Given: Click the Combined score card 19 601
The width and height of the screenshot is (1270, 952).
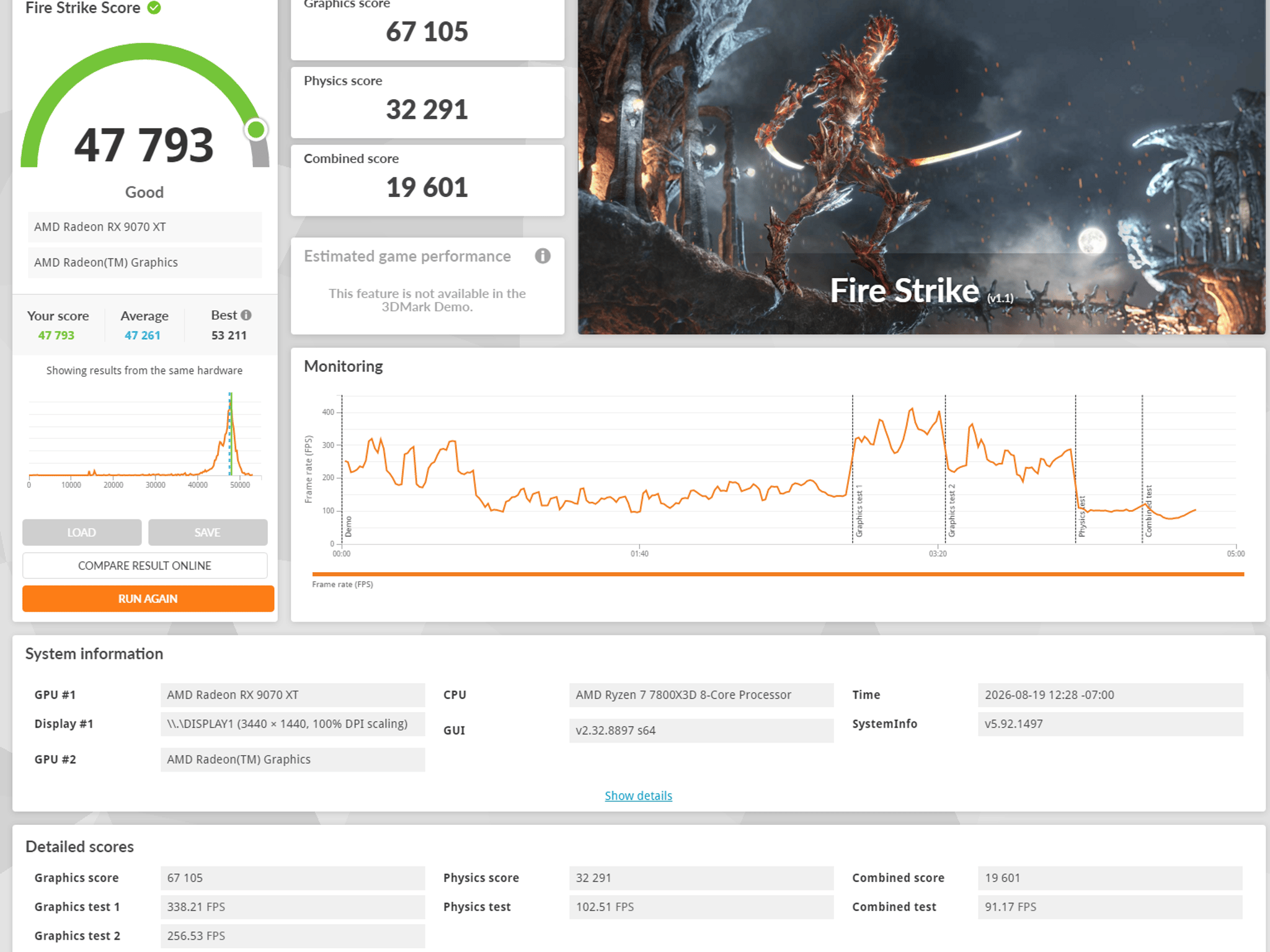Looking at the screenshot, I should pos(427,180).
